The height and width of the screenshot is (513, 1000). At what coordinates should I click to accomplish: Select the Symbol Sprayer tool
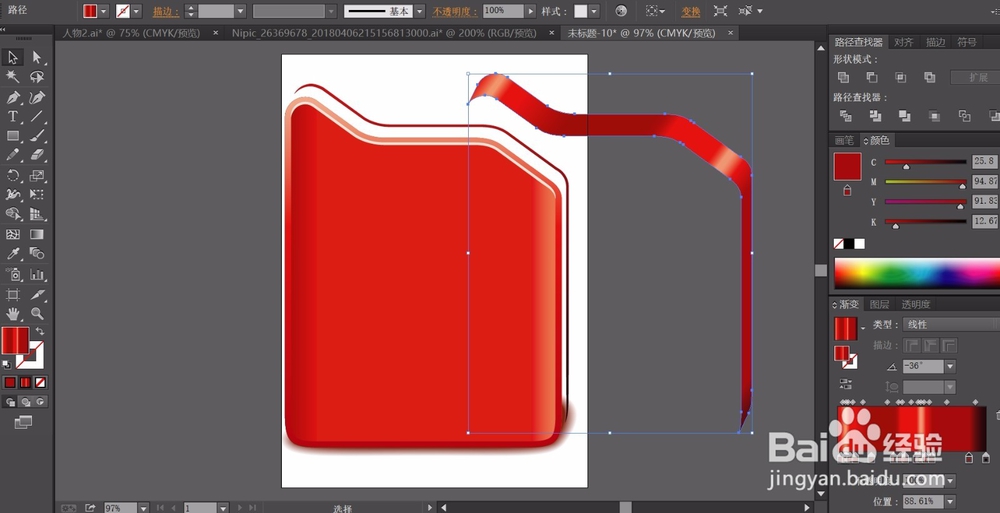pos(13,274)
